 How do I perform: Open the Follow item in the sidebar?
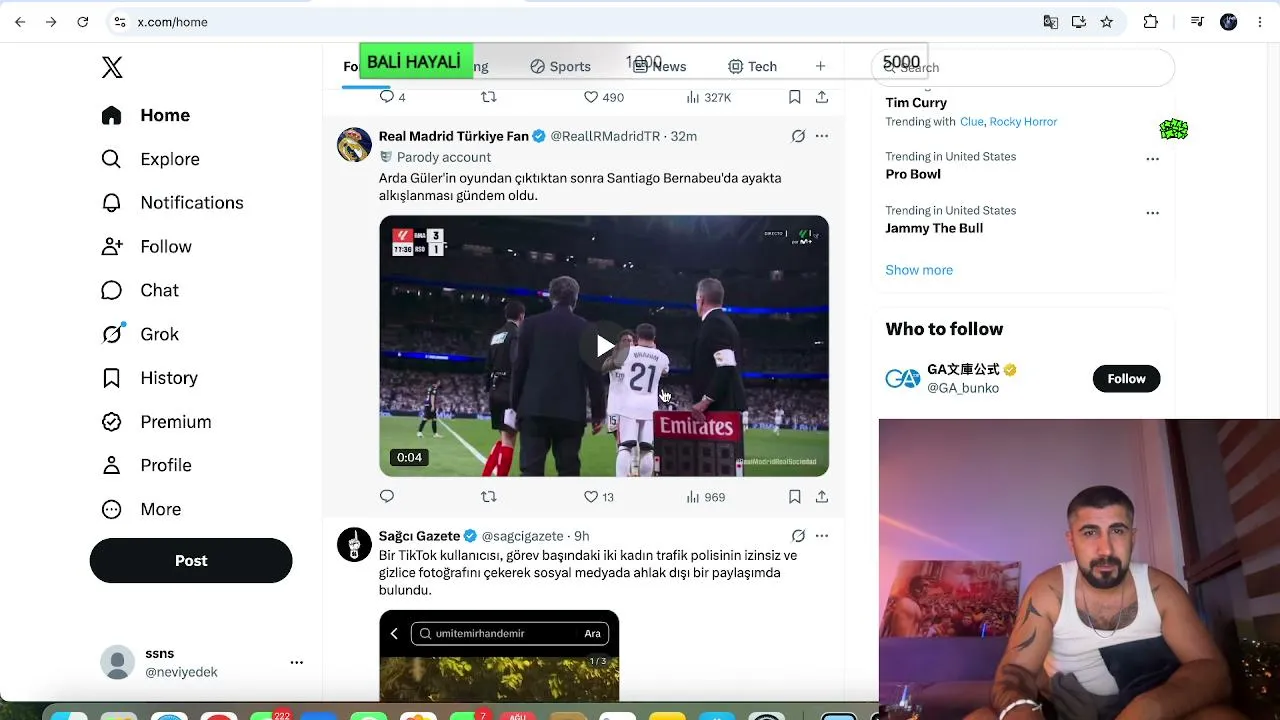click(146, 247)
